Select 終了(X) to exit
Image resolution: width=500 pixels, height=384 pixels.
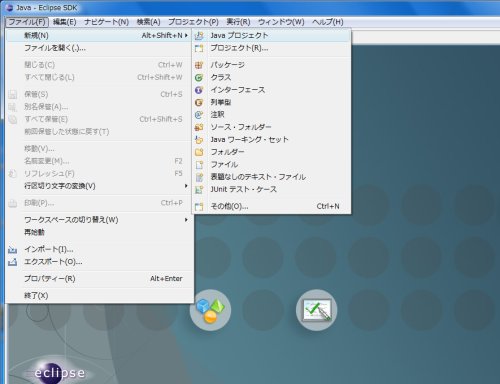click(x=36, y=296)
